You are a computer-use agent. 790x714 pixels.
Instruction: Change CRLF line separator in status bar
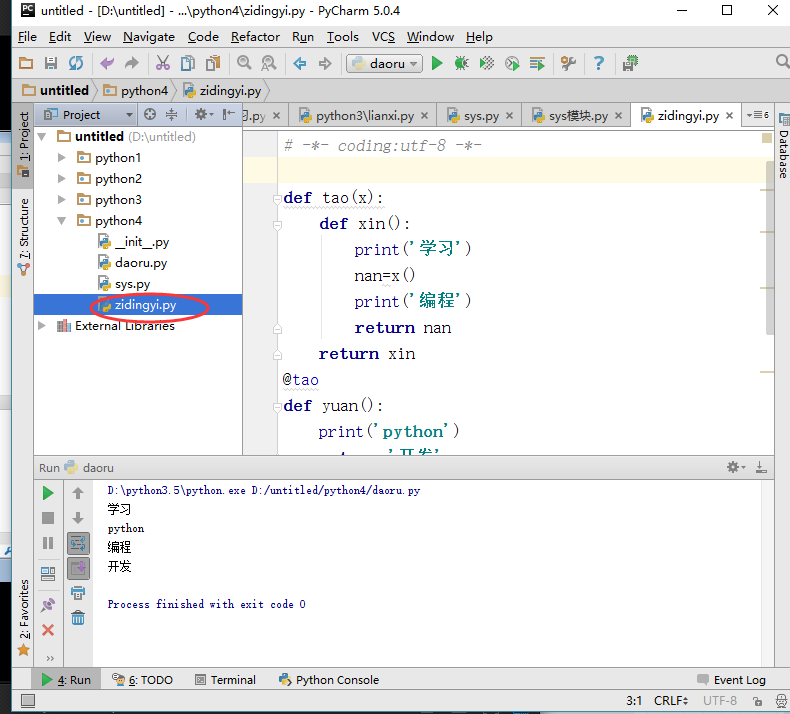(x=671, y=700)
